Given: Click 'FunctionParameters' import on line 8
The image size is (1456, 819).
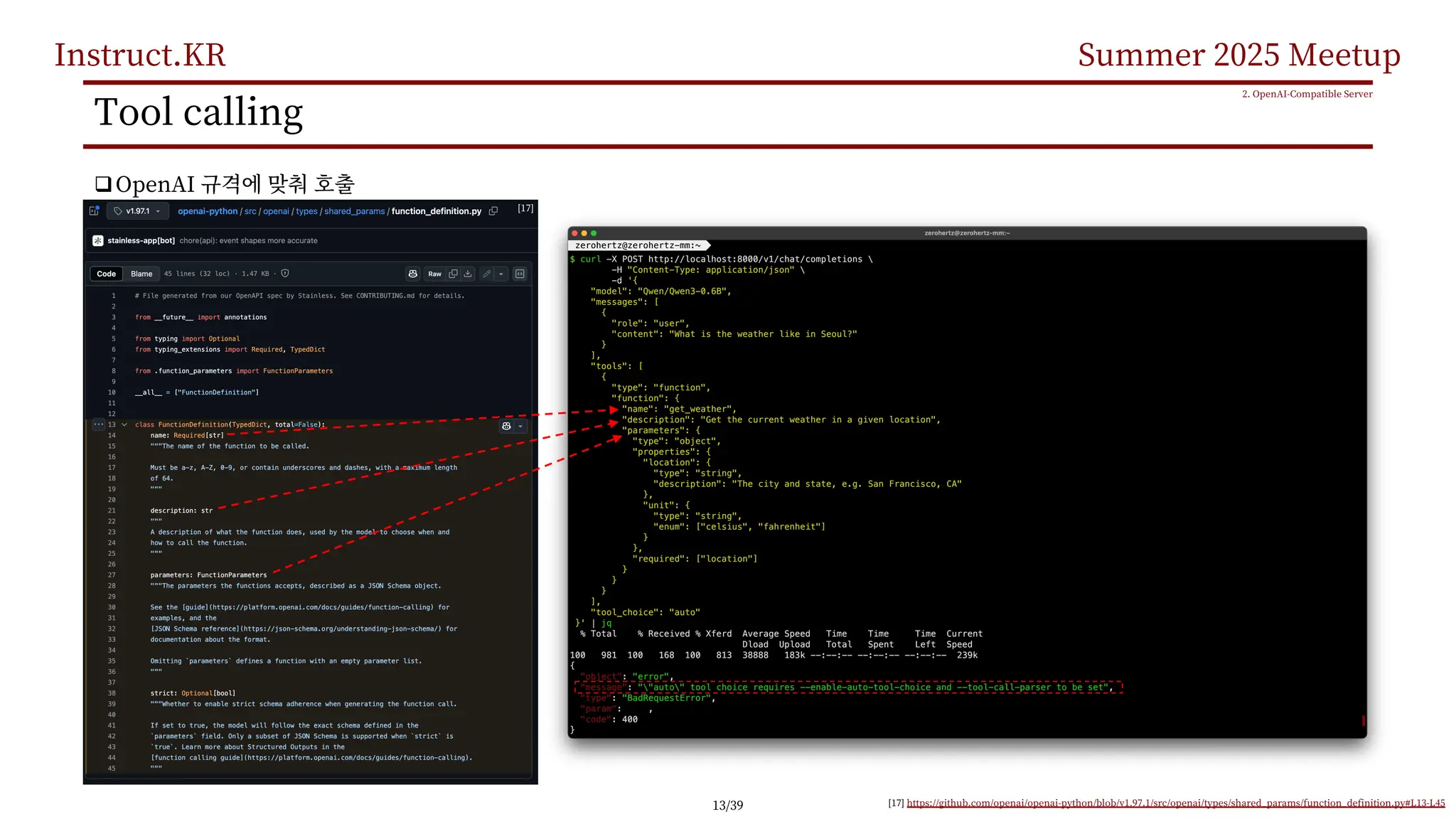Looking at the screenshot, I should (298, 371).
